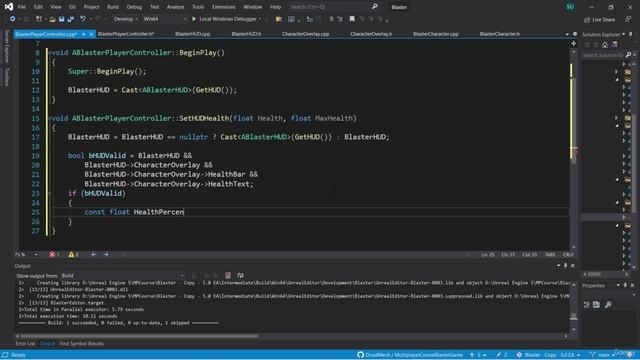Open the SU account avatar
Viewport: 640px width, 360px height.
pyautogui.click(x=570, y=7)
